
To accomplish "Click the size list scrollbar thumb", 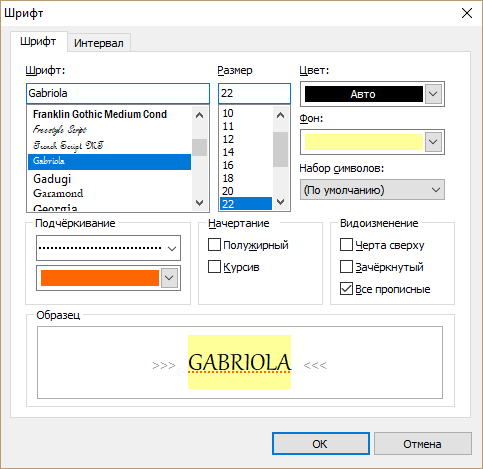I will point(280,149).
